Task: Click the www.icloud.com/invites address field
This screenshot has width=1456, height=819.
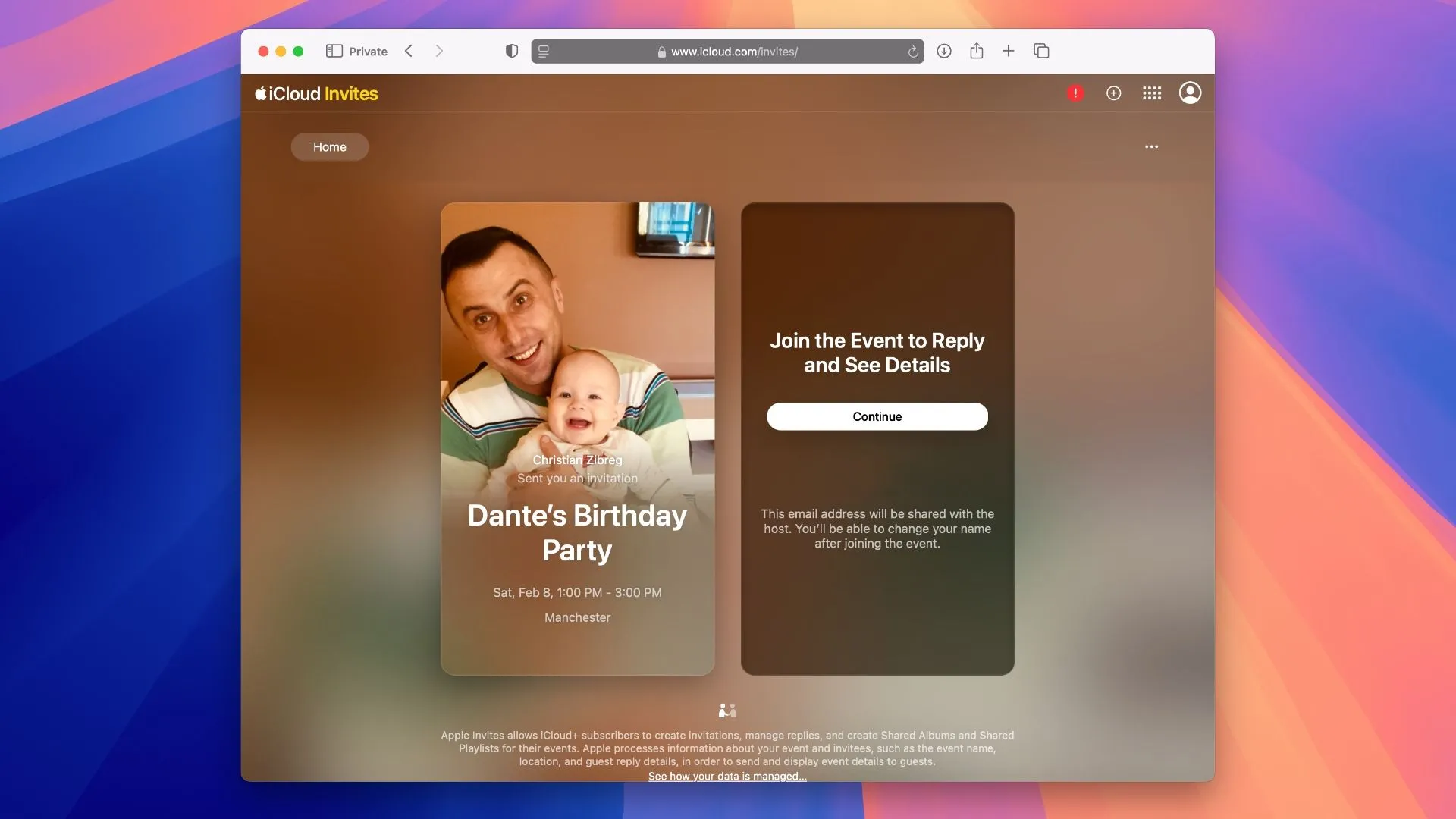Action: click(x=727, y=52)
